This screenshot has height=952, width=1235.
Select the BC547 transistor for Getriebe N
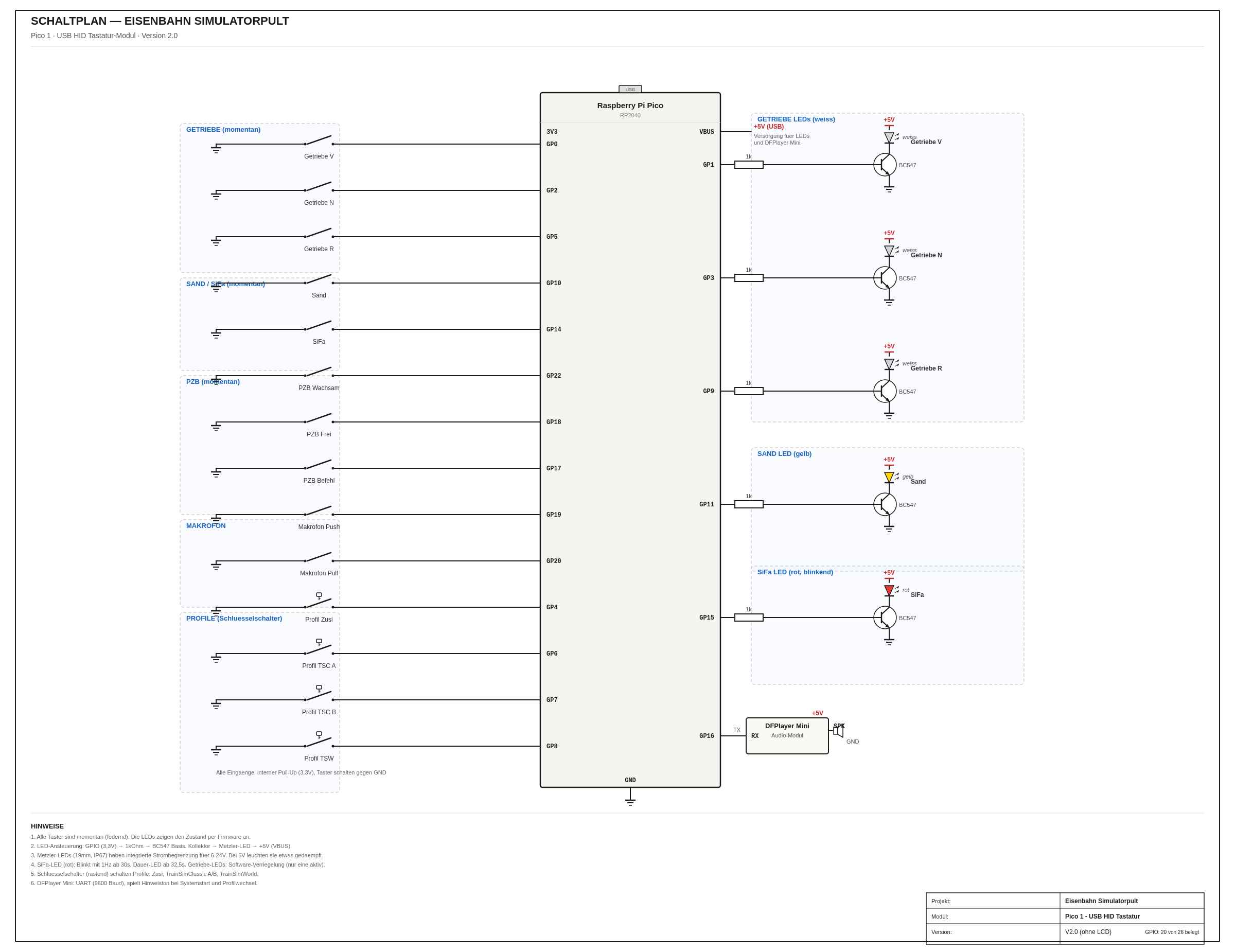(x=885, y=278)
